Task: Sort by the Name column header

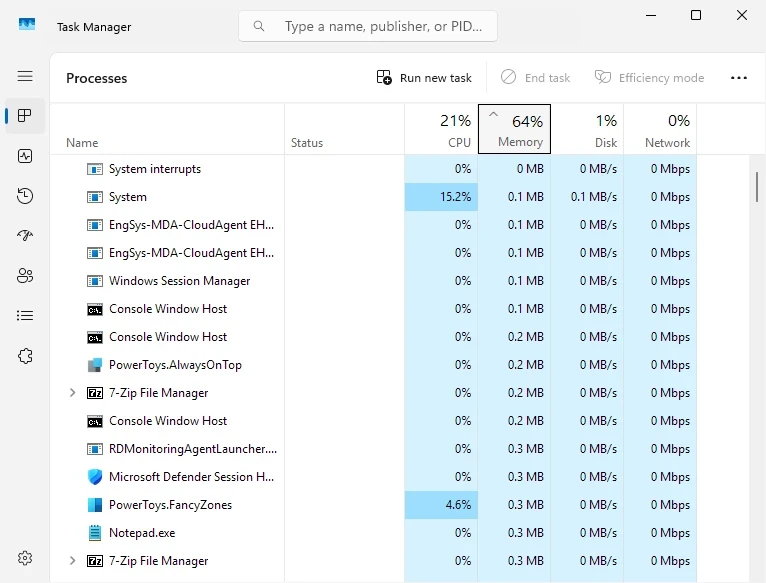Action: pyautogui.click(x=167, y=130)
